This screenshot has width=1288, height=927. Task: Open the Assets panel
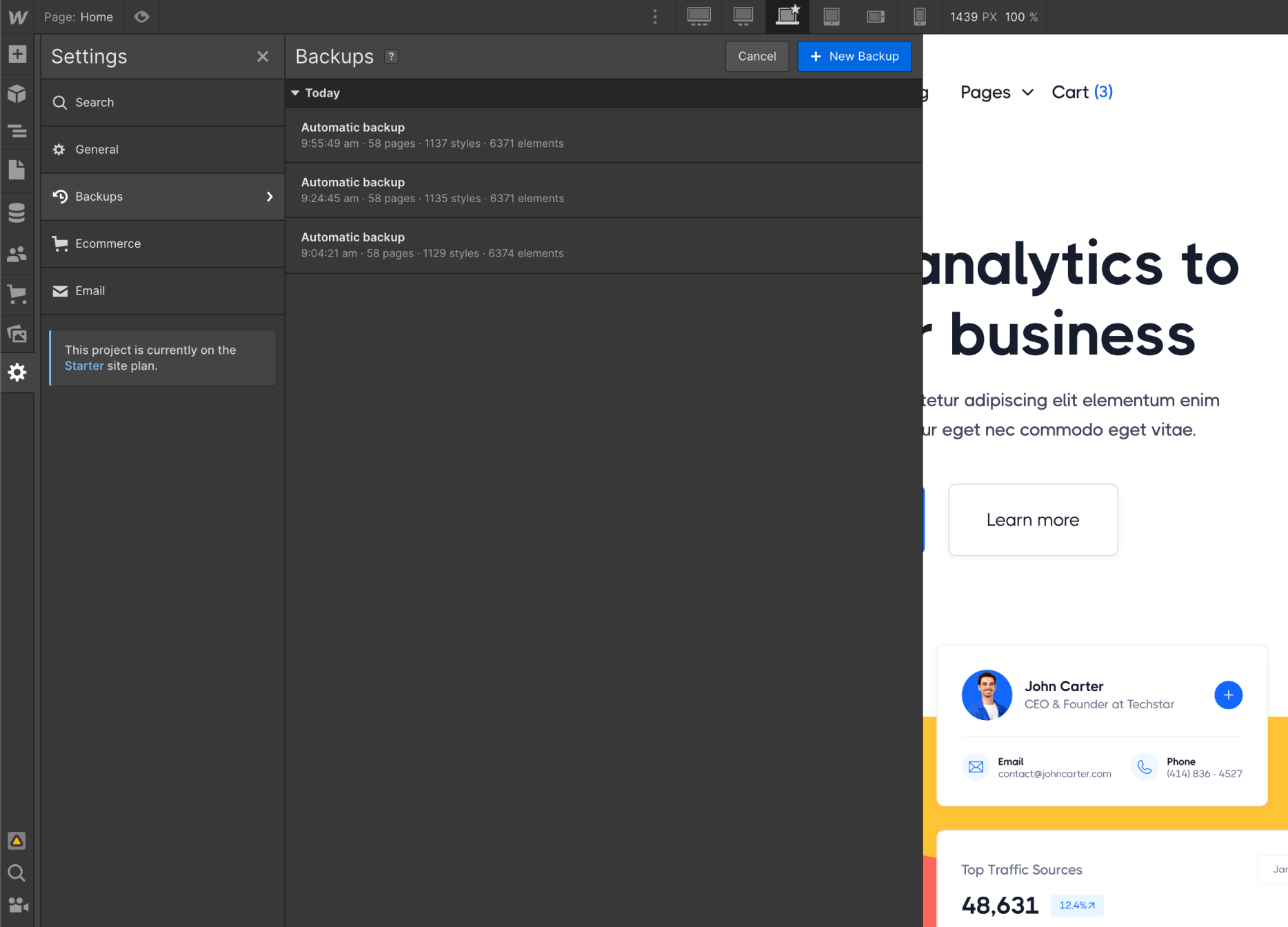[x=17, y=334]
